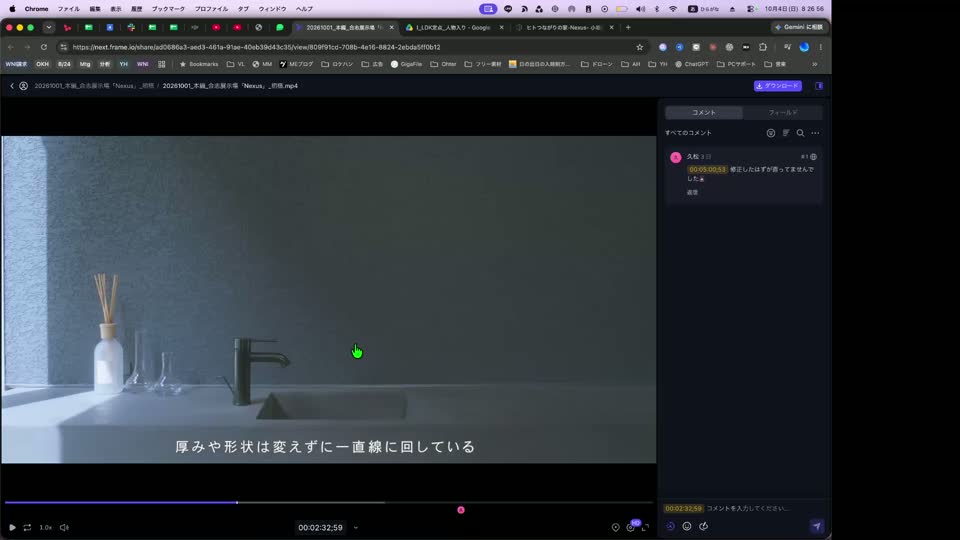This screenshot has height=540, width=960.
Task: Click the 00:02:32;59 timecode display
Action: [320, 528]
